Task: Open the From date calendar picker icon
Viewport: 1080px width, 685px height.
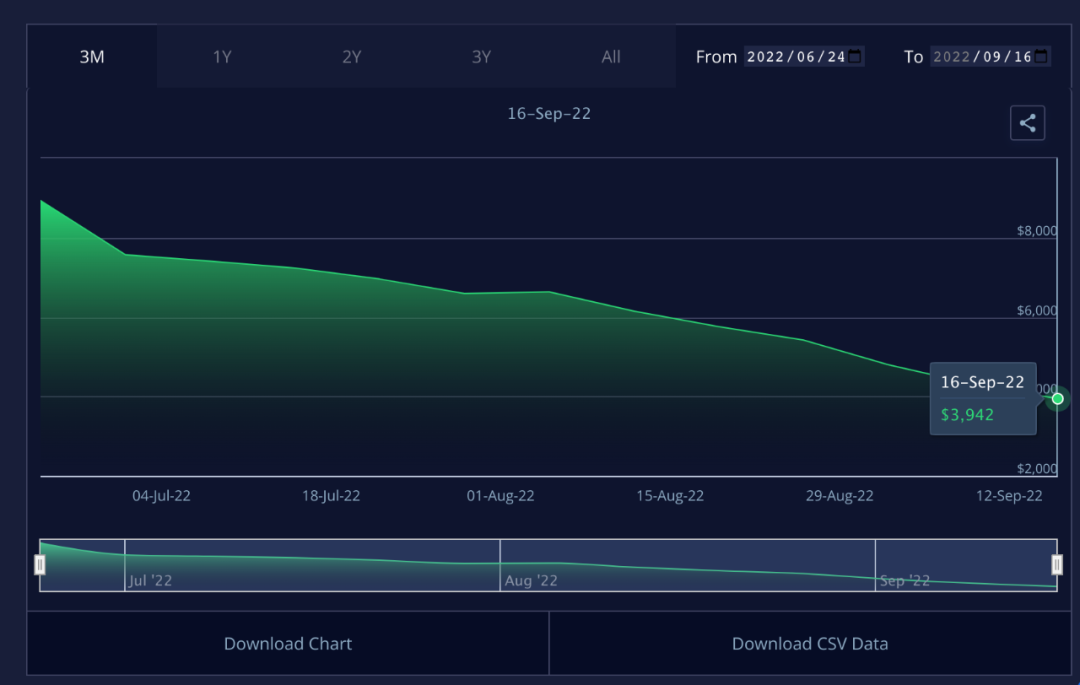Action: 855,57
